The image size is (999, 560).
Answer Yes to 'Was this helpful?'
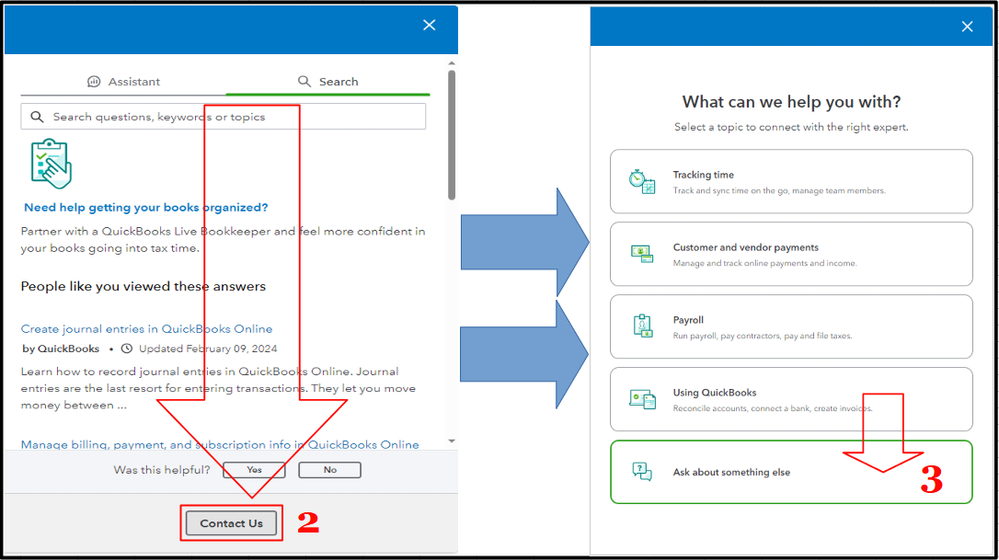coord(254,470)
